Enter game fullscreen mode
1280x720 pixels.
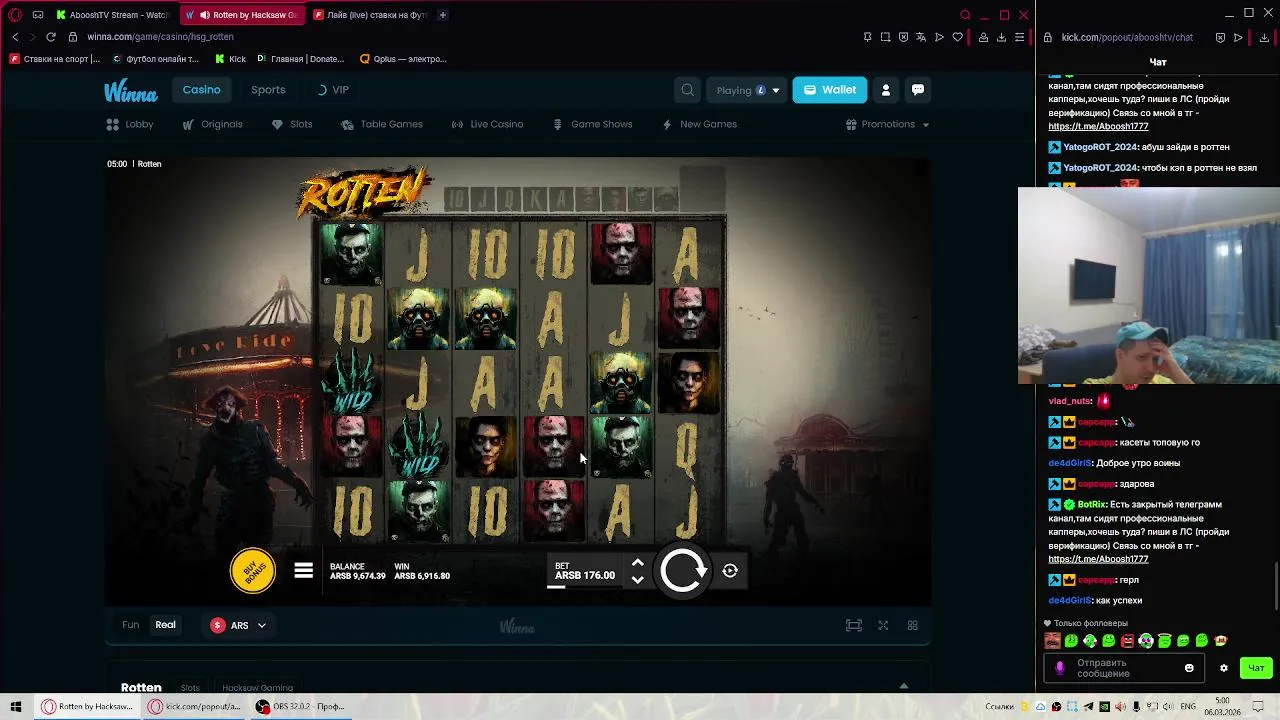(x=883, y=625)
